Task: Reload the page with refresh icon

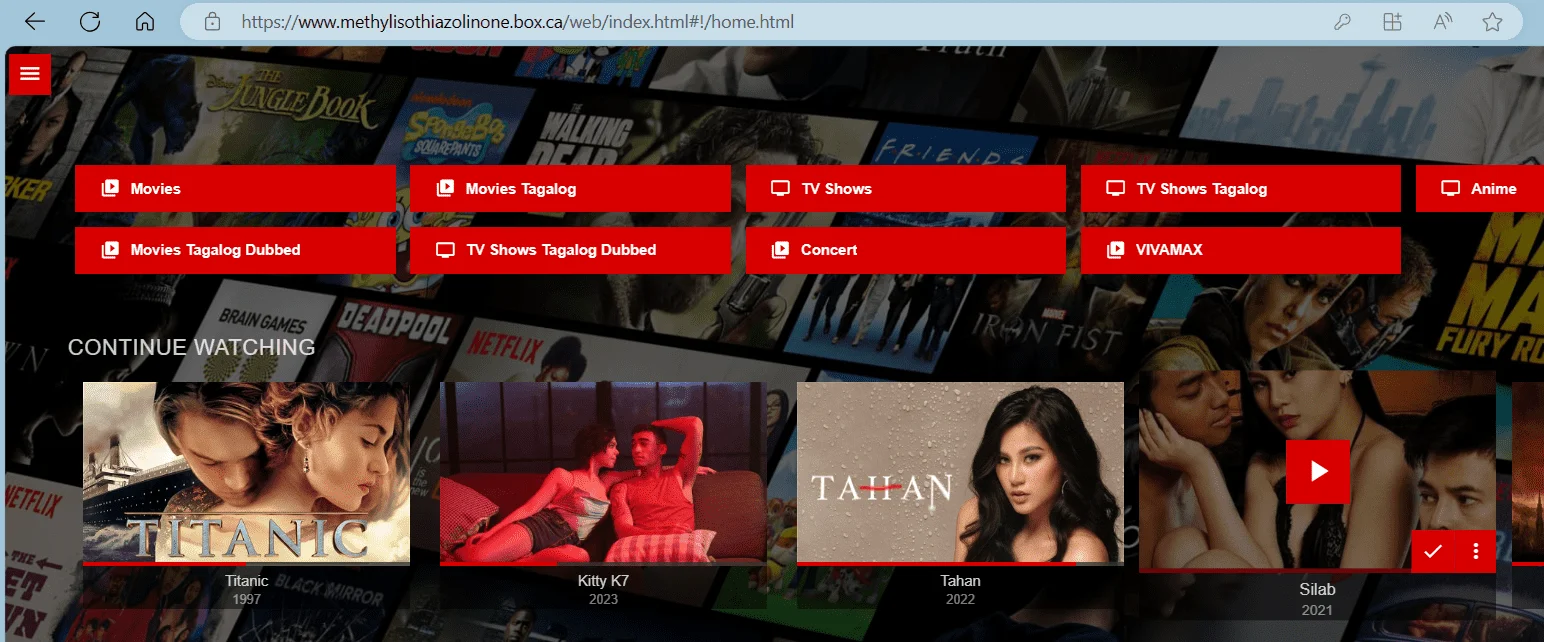Action: 90,21
